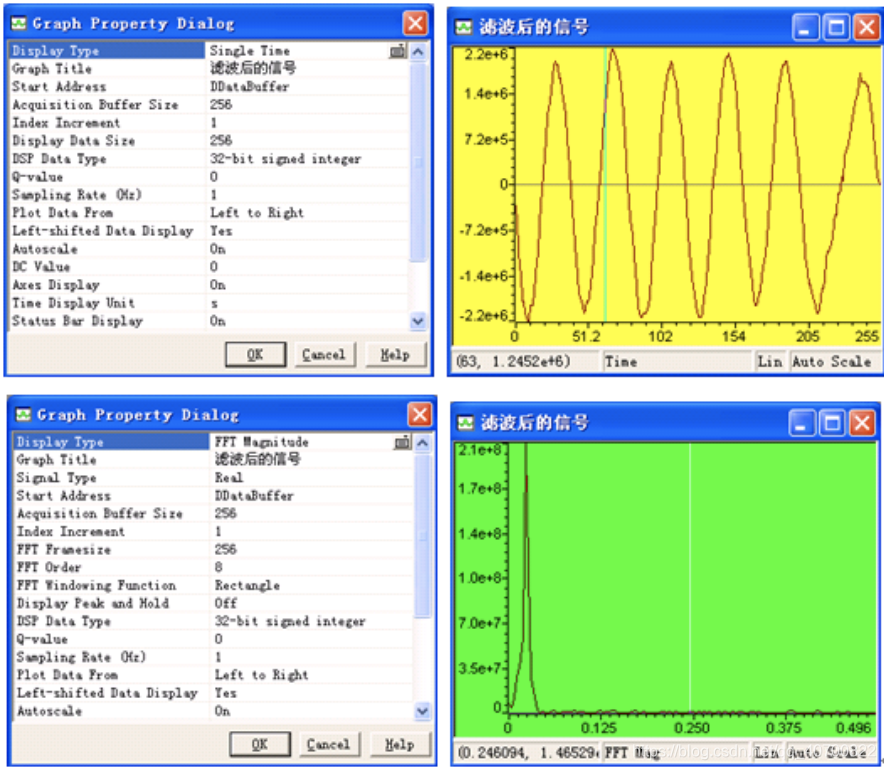The width and height of the screenshot is (886, 770).
Task: Click Lin in yellow graph status bar
Action: (x=770, y=362)
